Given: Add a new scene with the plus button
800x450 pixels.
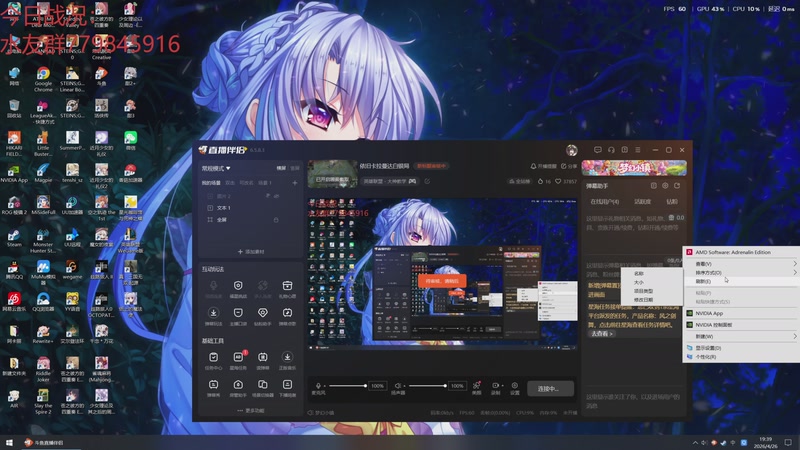Looking at the screenshot, I should [294, 183].
